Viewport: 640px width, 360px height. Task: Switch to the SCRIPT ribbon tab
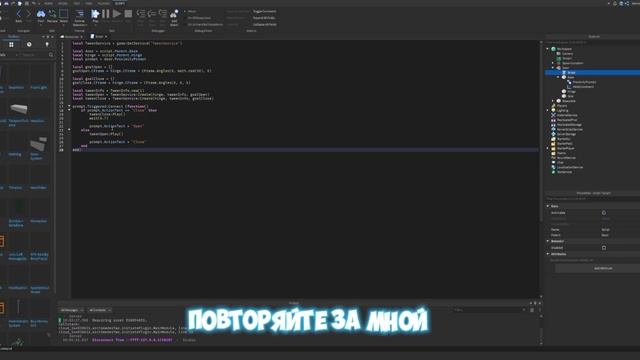coord(119,3)
